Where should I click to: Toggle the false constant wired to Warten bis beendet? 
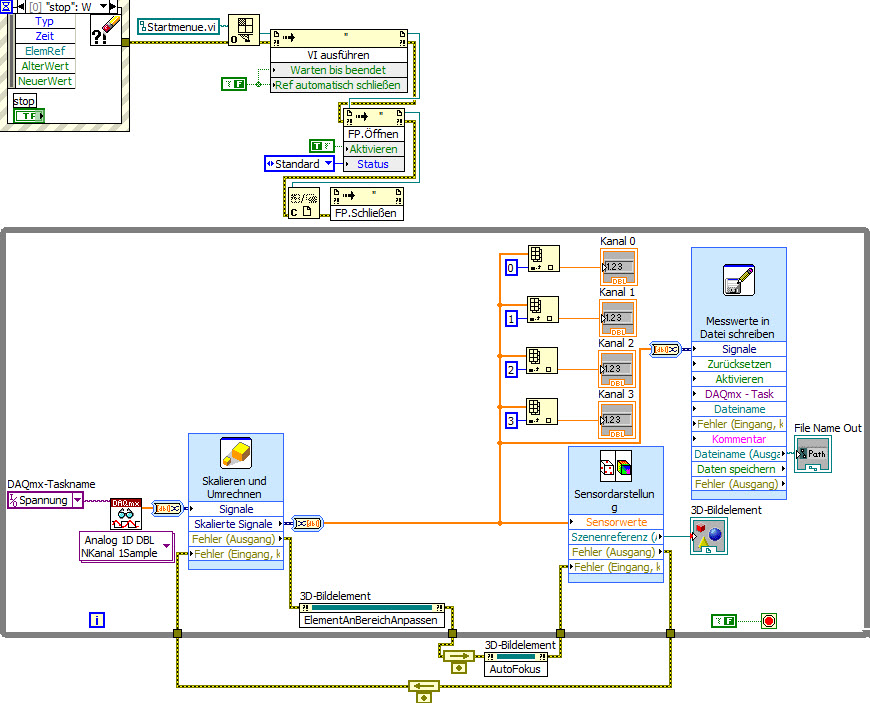[234, 84]
